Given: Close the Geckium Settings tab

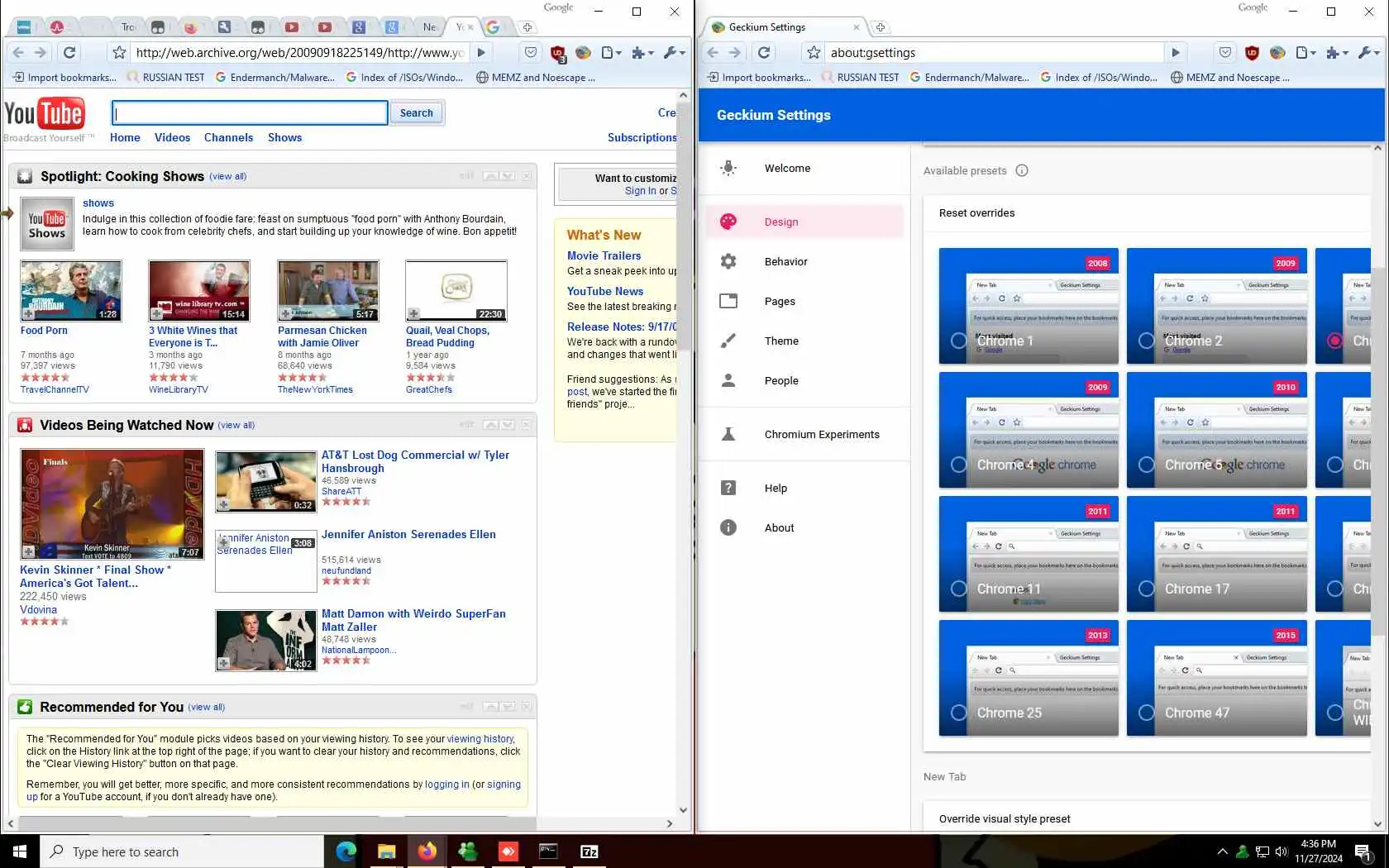Looking at the screenshot, I should [857, 27].
